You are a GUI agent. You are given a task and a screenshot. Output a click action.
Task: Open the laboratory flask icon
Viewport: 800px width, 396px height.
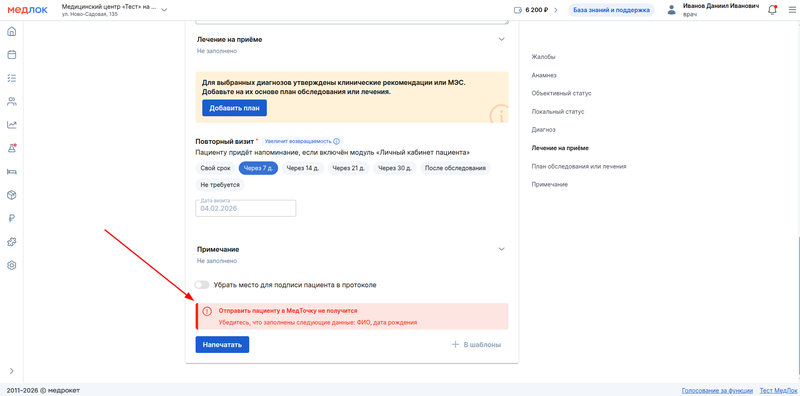12,148
